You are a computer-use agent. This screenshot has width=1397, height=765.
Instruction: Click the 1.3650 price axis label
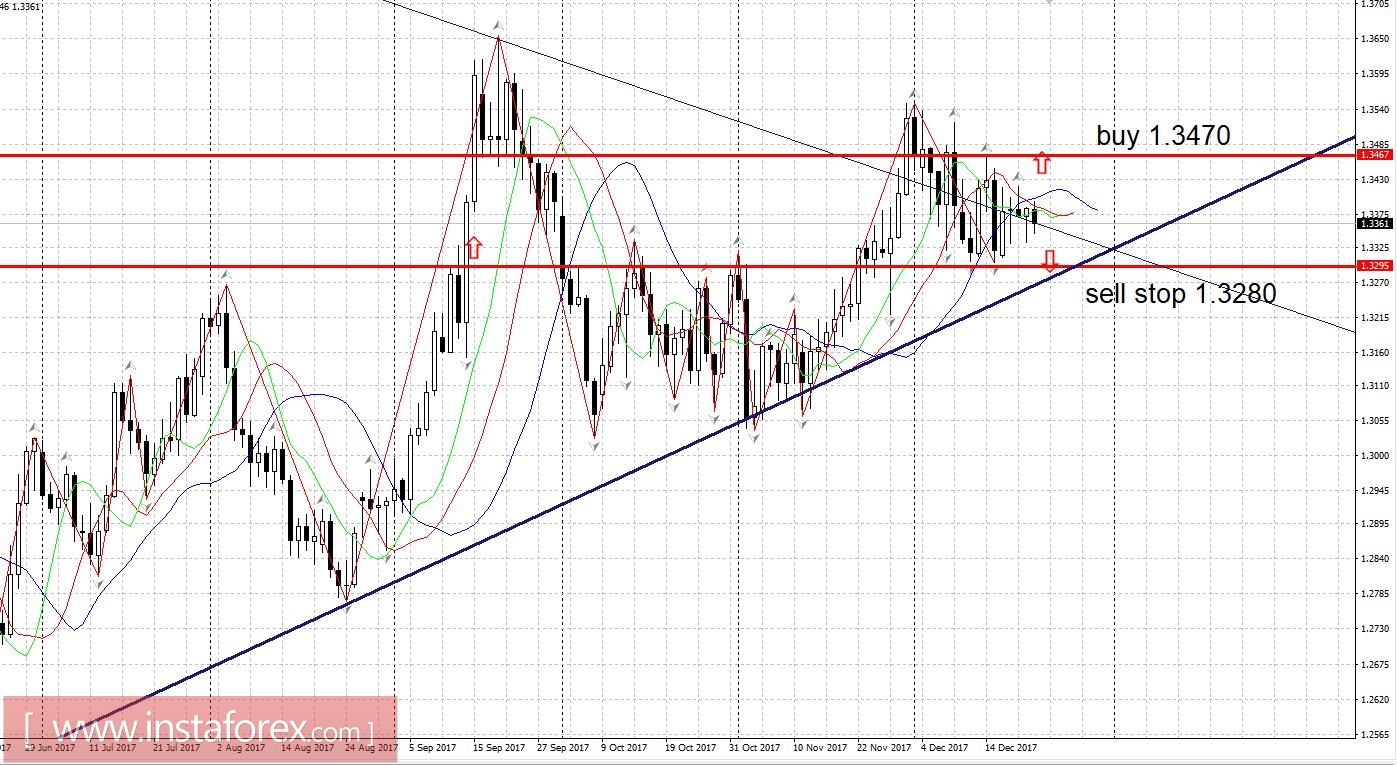(1376, 39)
